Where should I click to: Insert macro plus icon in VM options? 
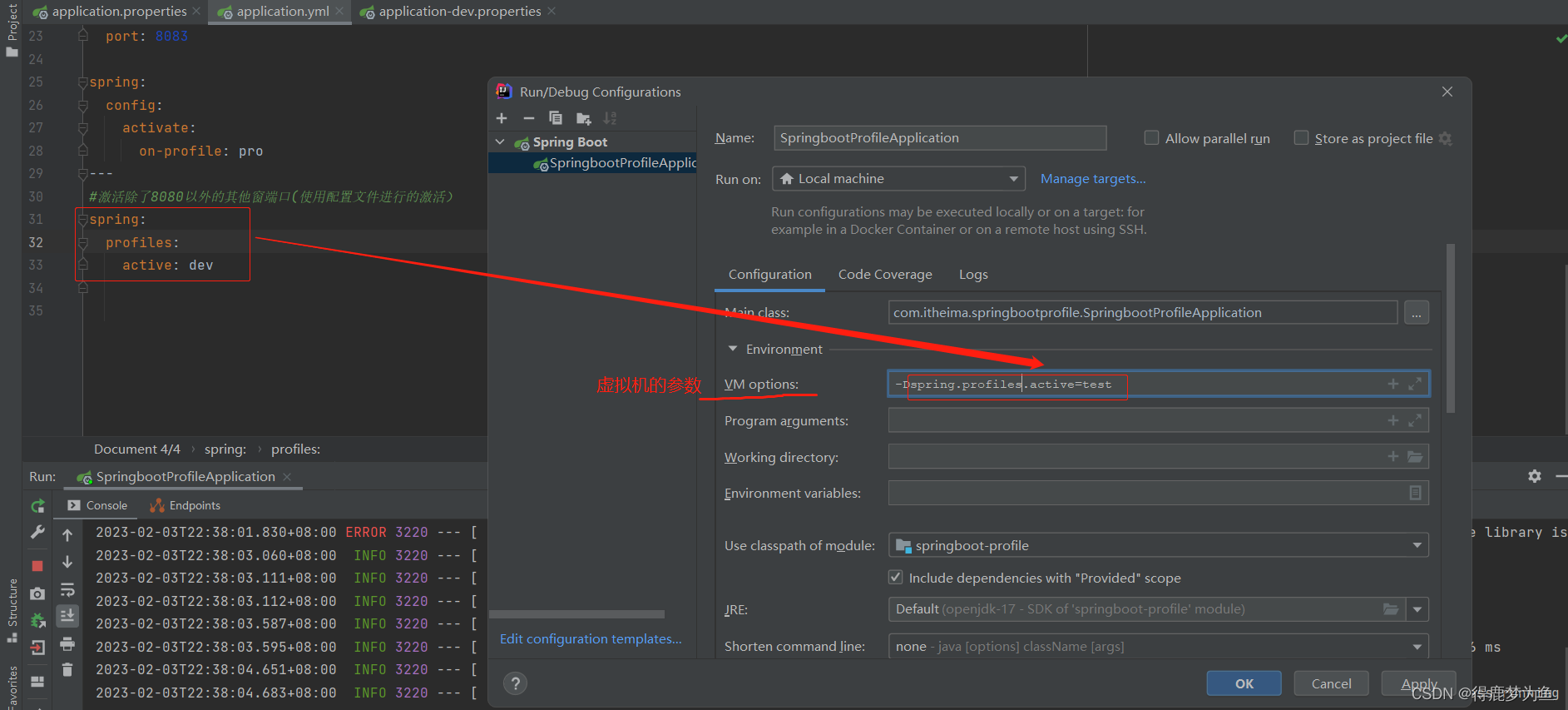(1392, 384)
